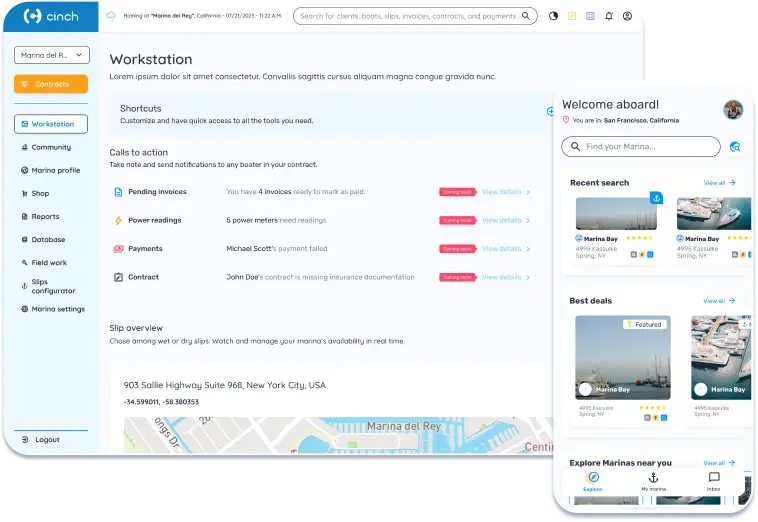Click the notification bell icon

pyautogui.click(x=609, y=16)
